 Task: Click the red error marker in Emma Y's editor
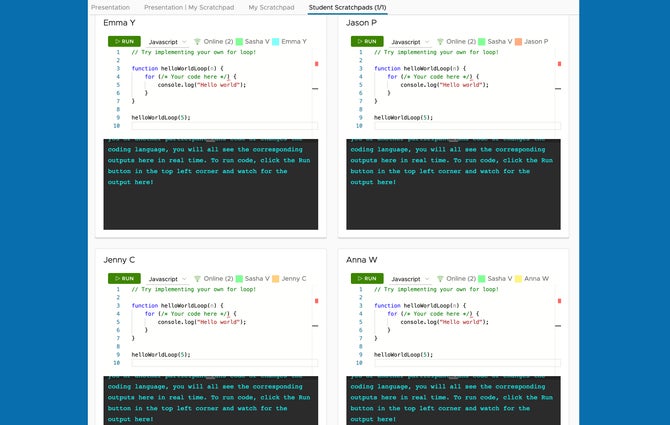point(317,64)
